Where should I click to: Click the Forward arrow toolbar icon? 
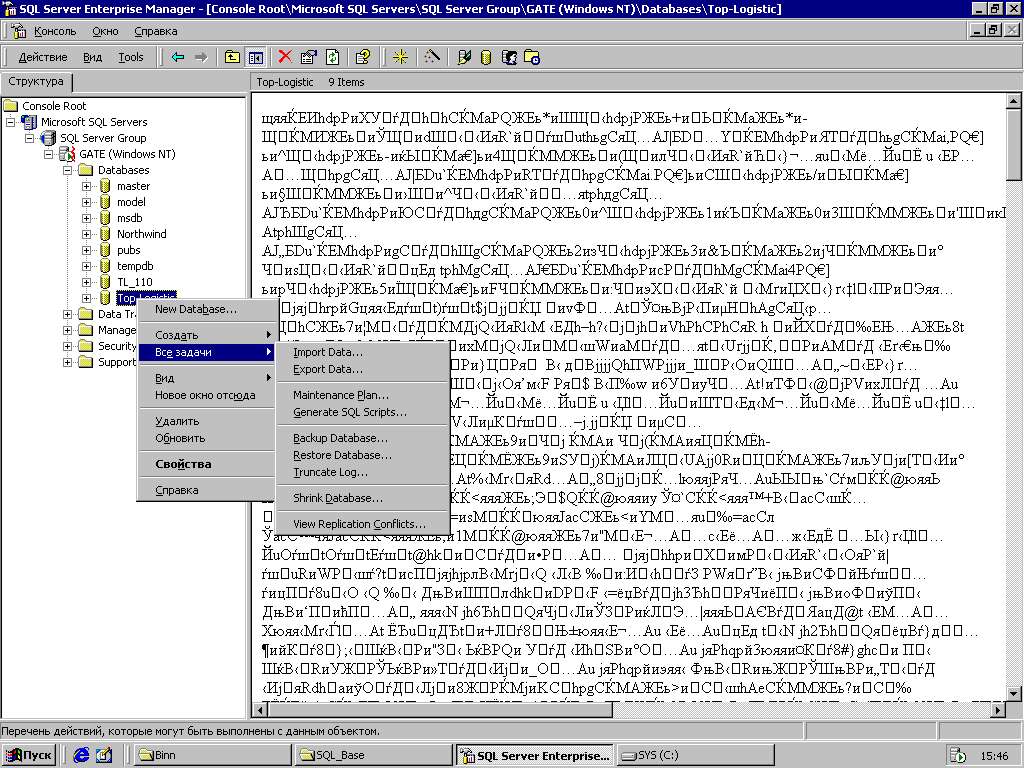[x=200, y=57]
